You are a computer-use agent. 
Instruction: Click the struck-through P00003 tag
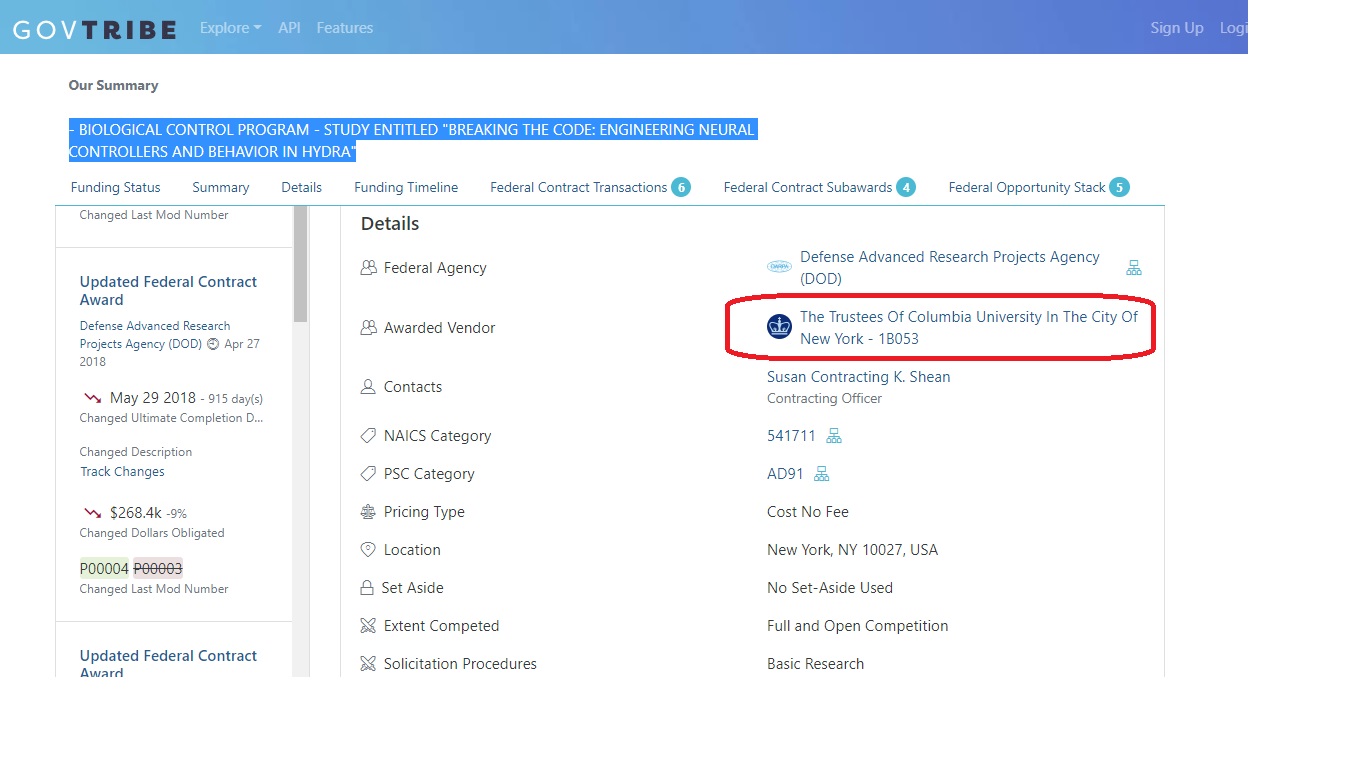click(158, 568)
